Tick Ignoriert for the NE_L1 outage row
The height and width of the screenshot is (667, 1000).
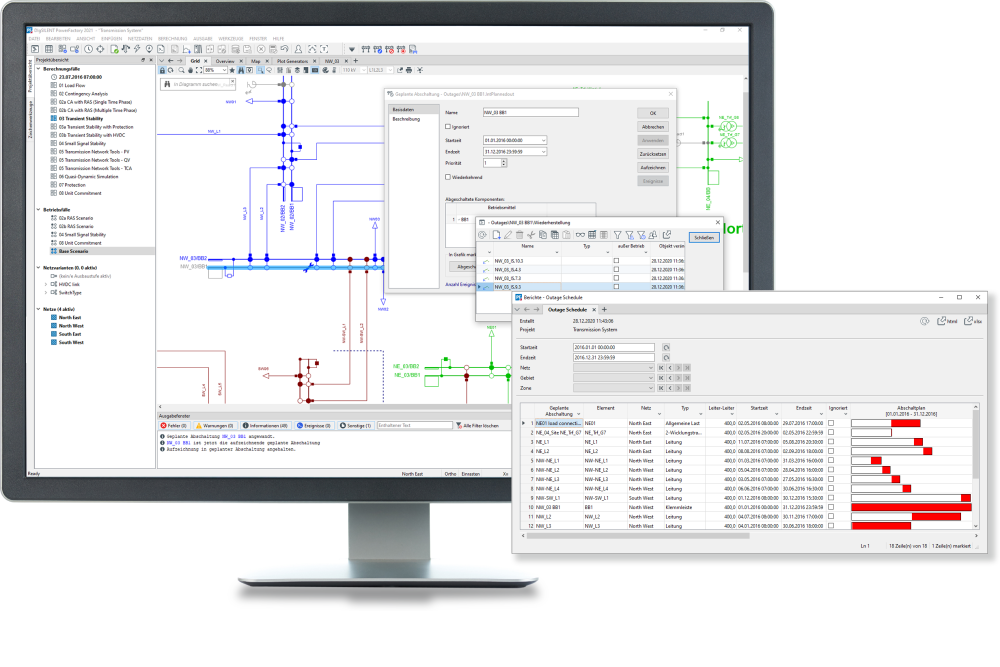pyautogui.click(x=831, y=442)
